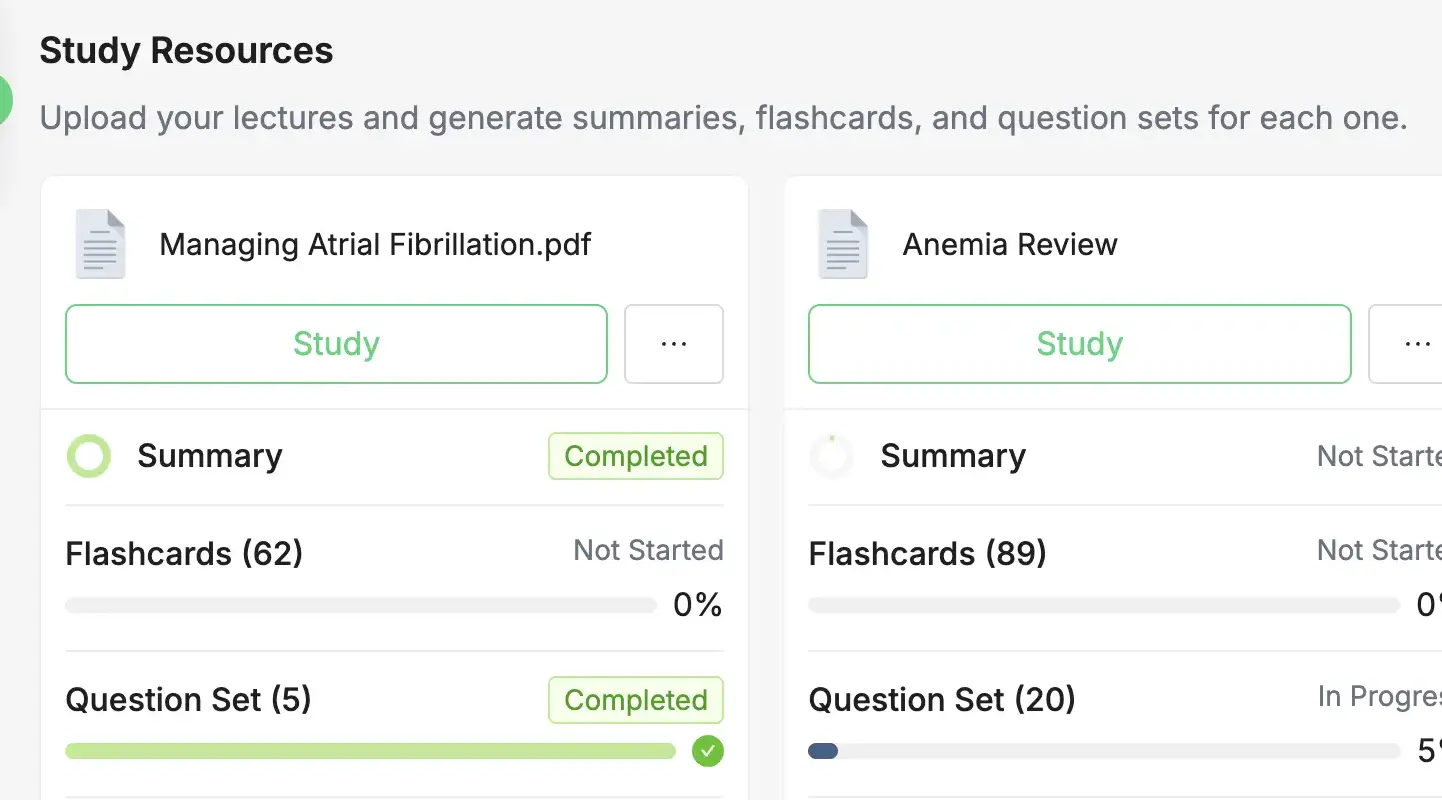Click Study button for Managing Atrial Fibrillation
This screenshot has height=800, width=1442.
click(x=336, y=344)
